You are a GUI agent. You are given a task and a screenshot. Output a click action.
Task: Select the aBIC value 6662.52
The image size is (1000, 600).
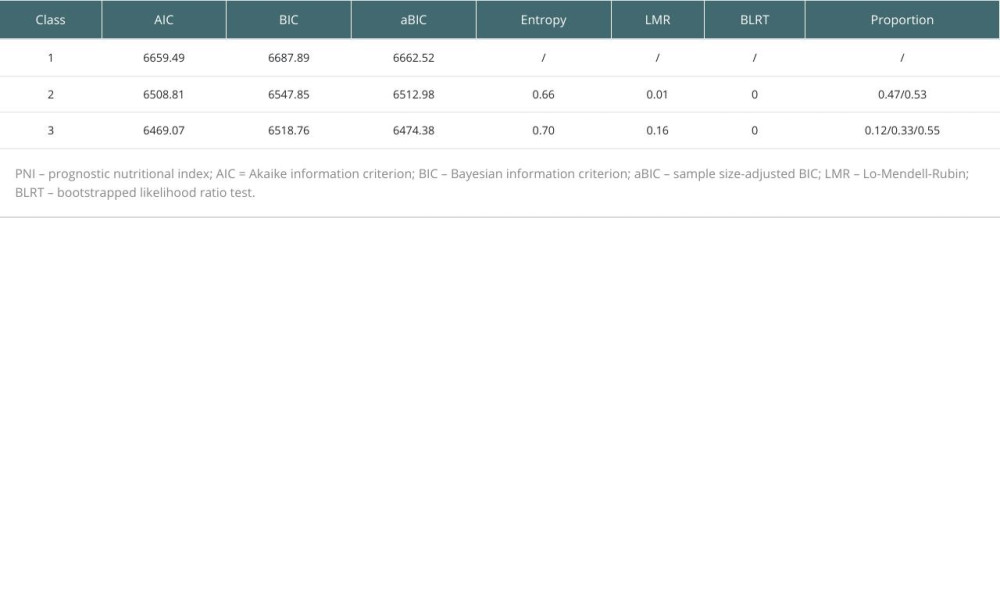(x=413, y=58)
